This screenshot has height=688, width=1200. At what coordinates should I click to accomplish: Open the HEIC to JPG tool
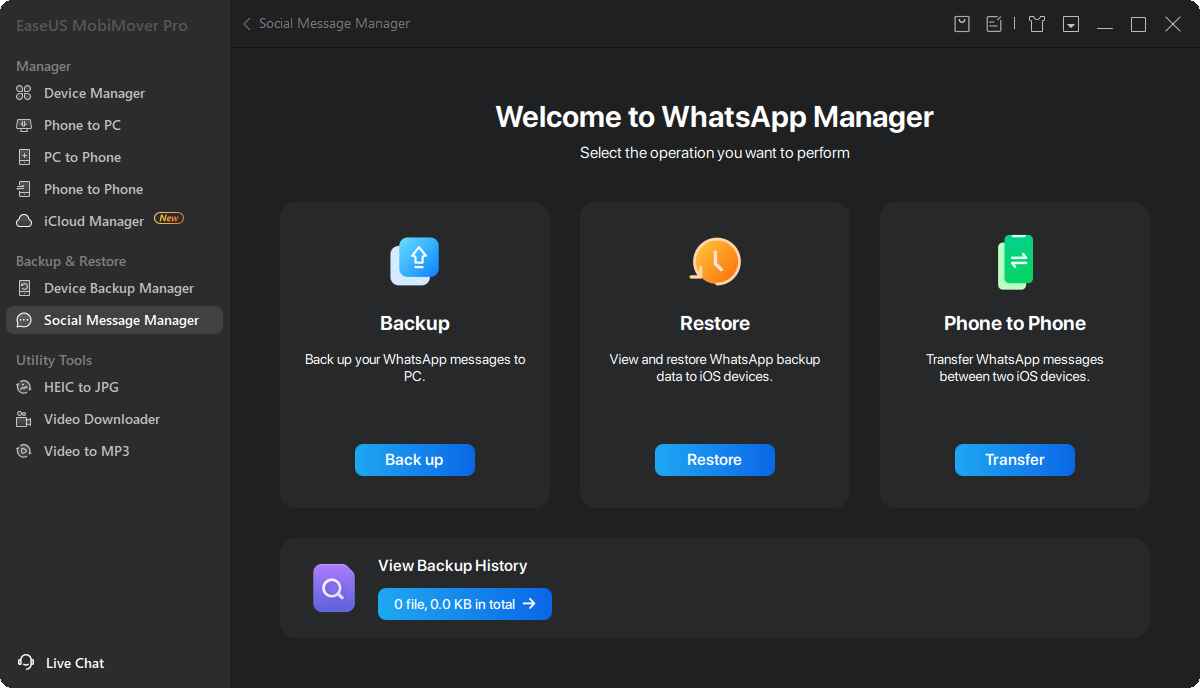81,387
